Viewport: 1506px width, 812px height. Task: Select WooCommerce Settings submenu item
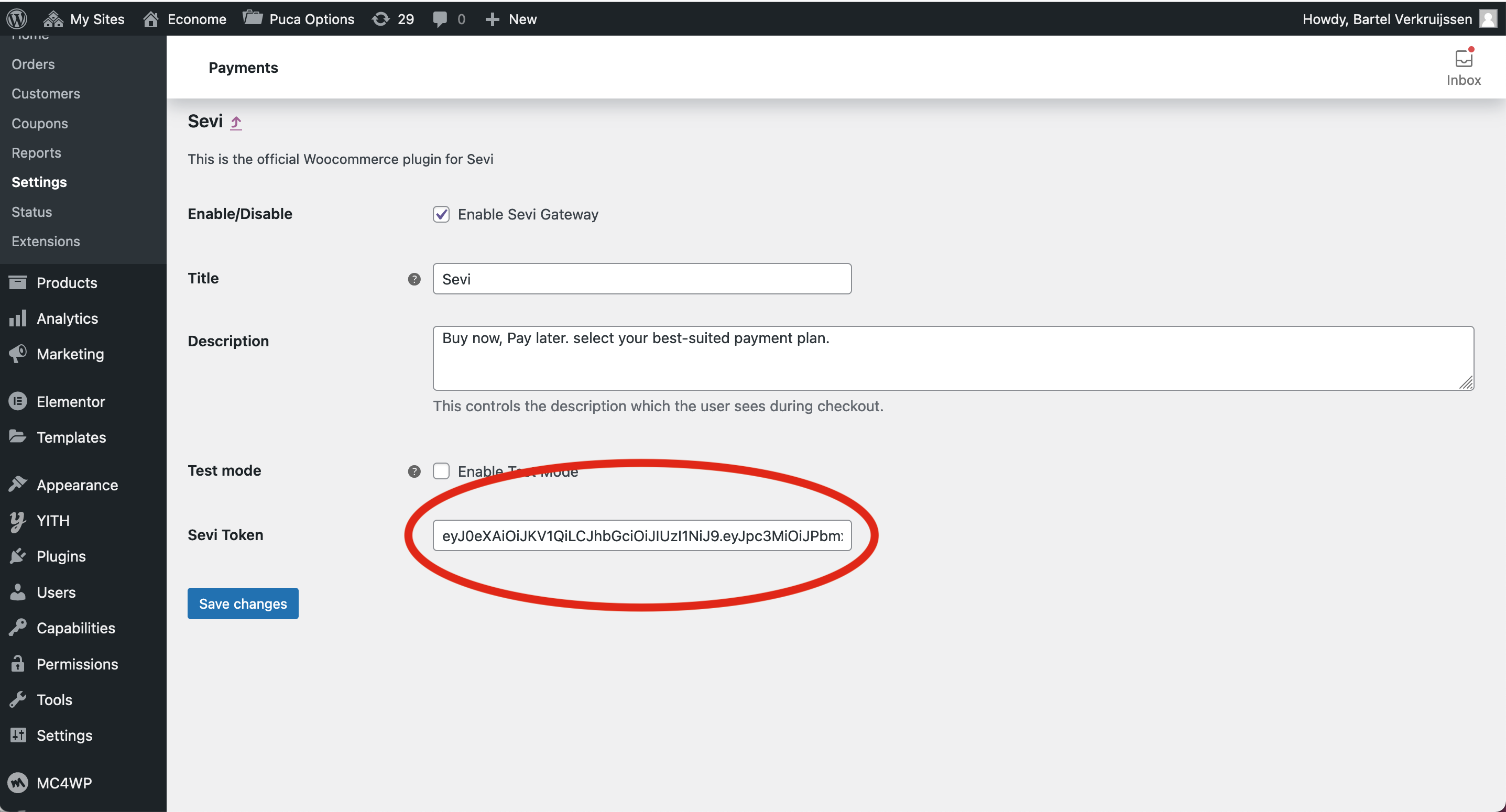click(39, 182)
